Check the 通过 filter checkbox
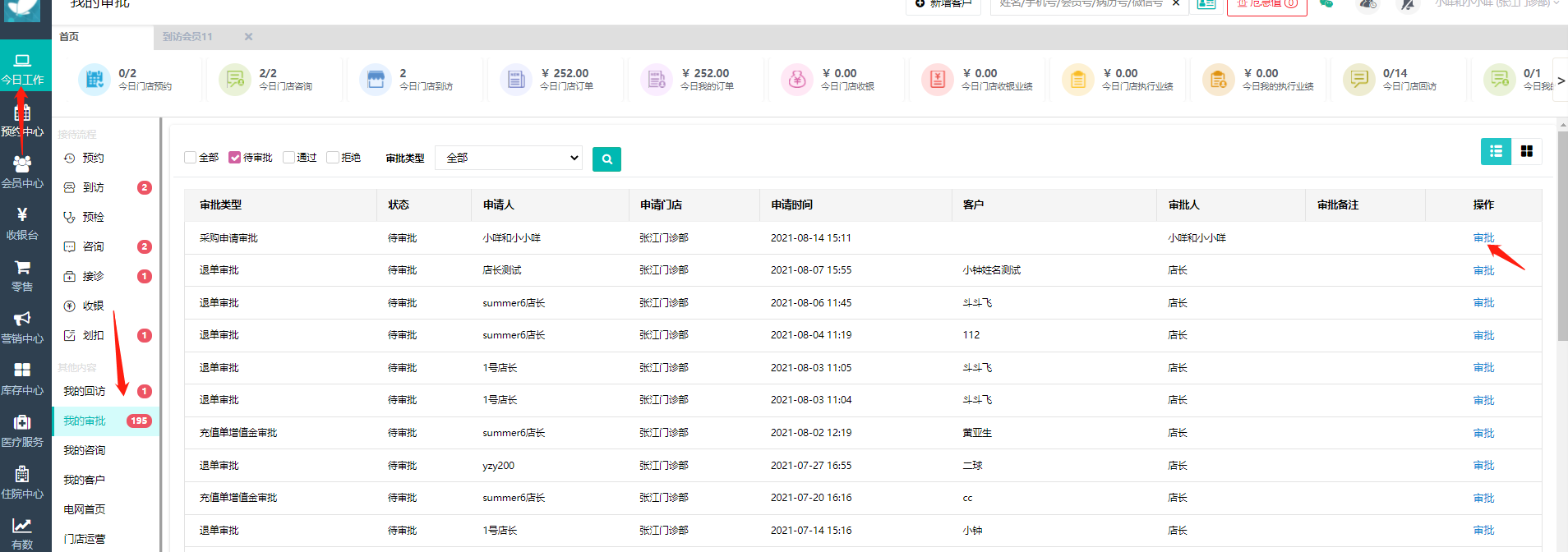 (x=288, y=157)
